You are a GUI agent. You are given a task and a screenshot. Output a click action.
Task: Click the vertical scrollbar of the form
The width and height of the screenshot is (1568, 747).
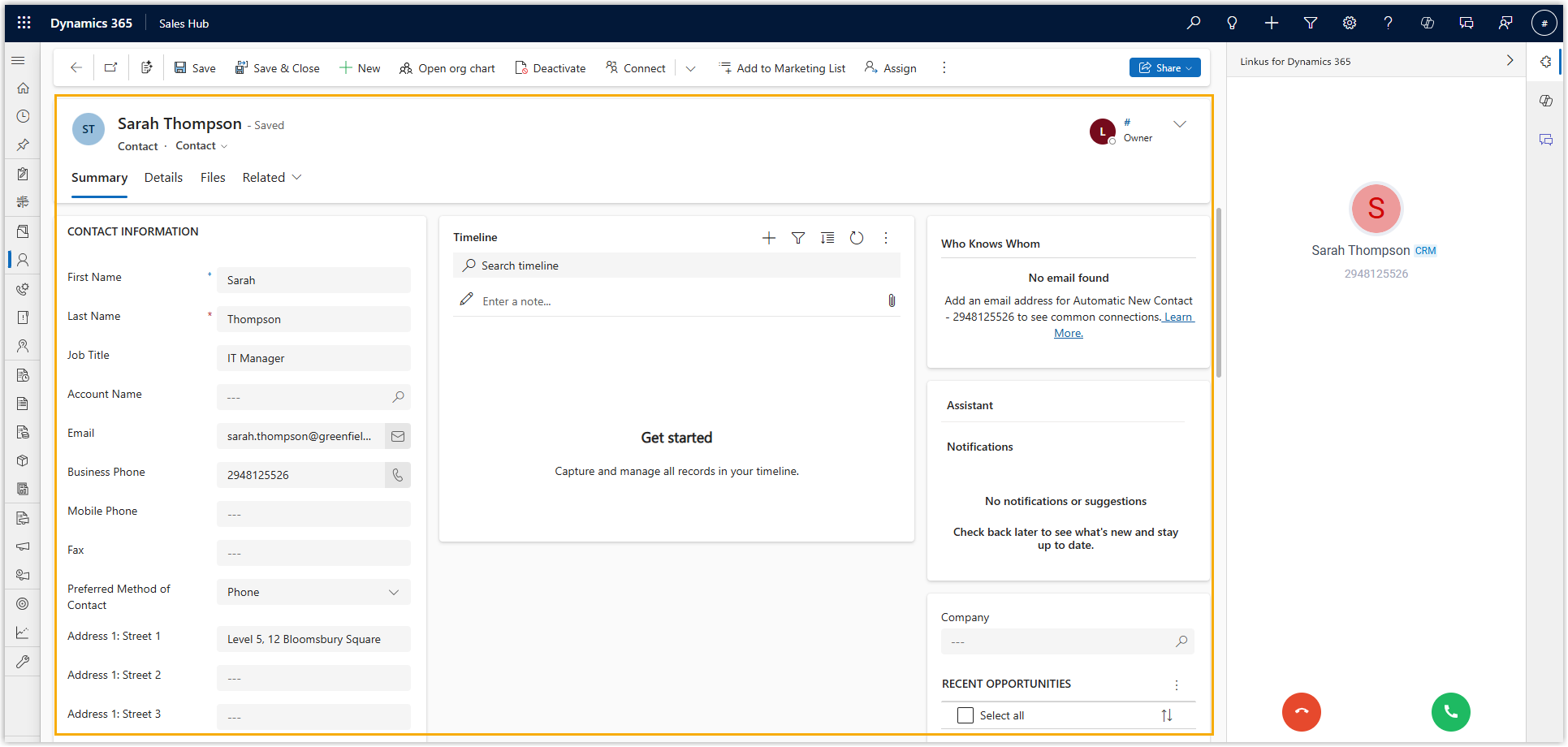[1219, 292]
